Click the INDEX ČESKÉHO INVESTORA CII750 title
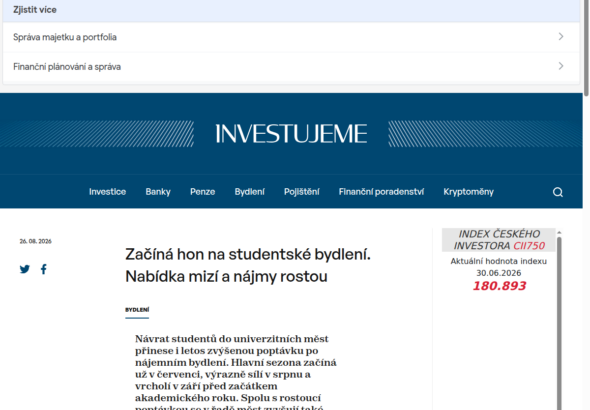 click(499, 240)
